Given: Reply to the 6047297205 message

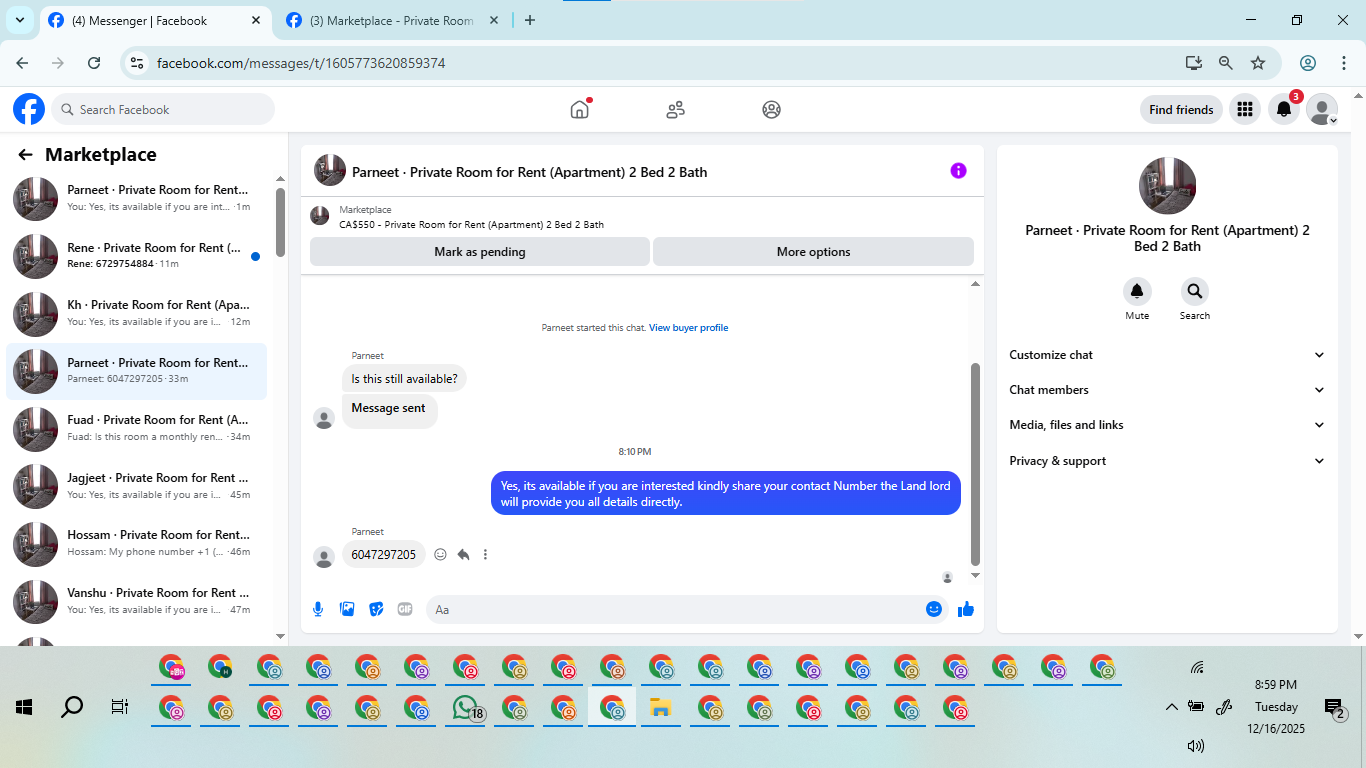Looking at the screenshot, I should [x=463, y=554].
